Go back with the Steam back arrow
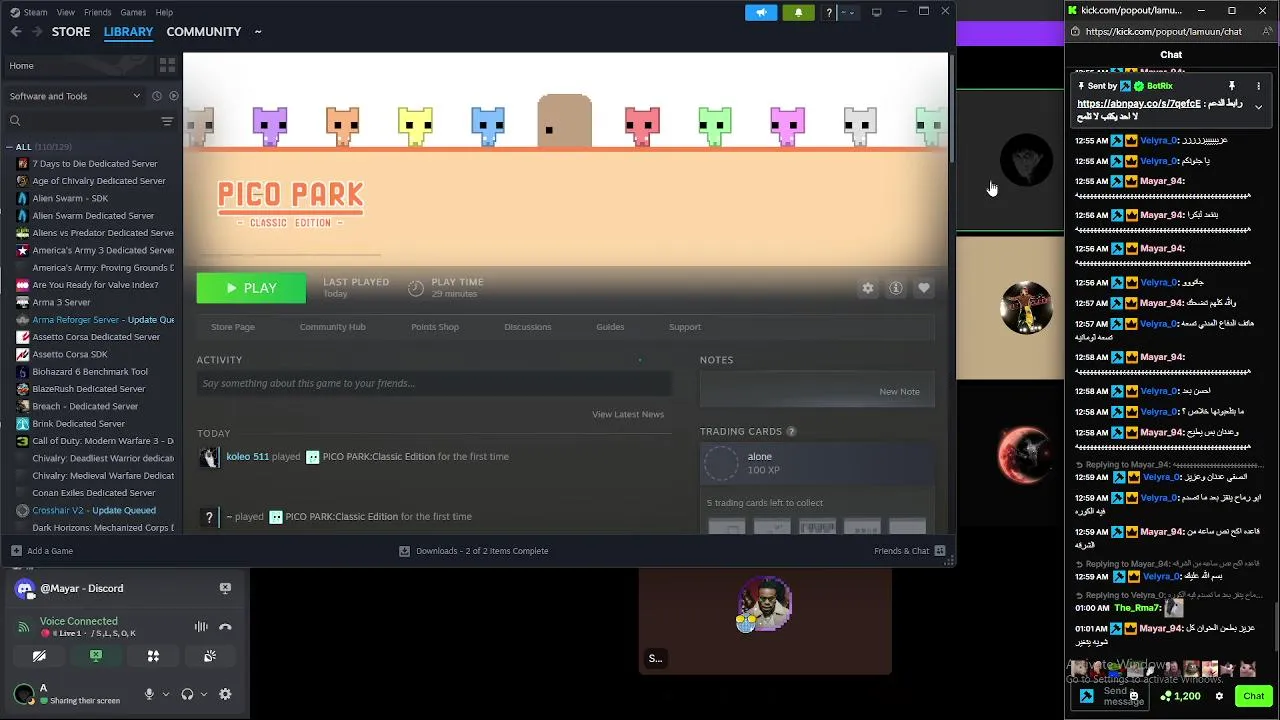This screenshot has width=1280, height=720. click(x=15, y=32)
